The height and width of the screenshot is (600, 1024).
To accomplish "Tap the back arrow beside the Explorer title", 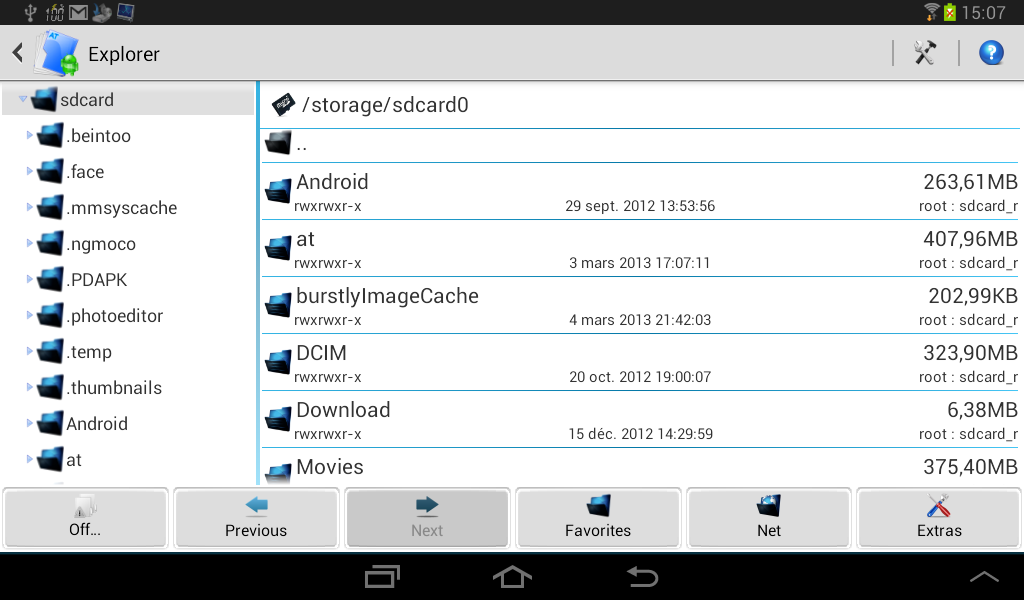I will 16,53.
